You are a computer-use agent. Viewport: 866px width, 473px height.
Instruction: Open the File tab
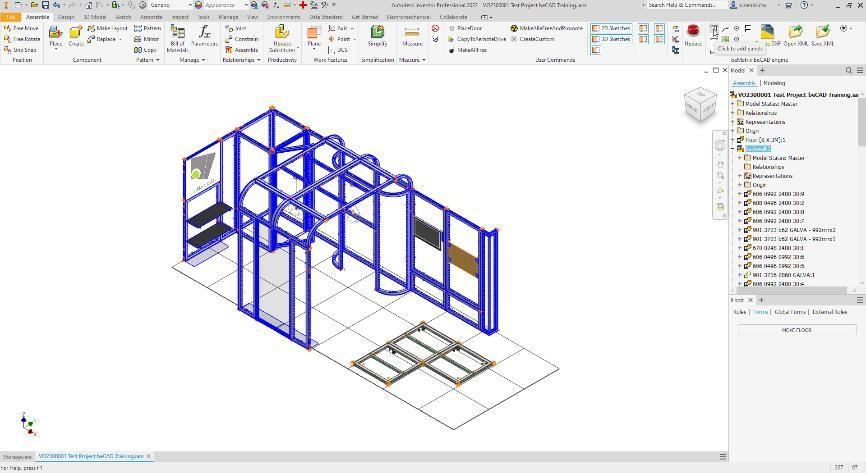pos(10,17)
